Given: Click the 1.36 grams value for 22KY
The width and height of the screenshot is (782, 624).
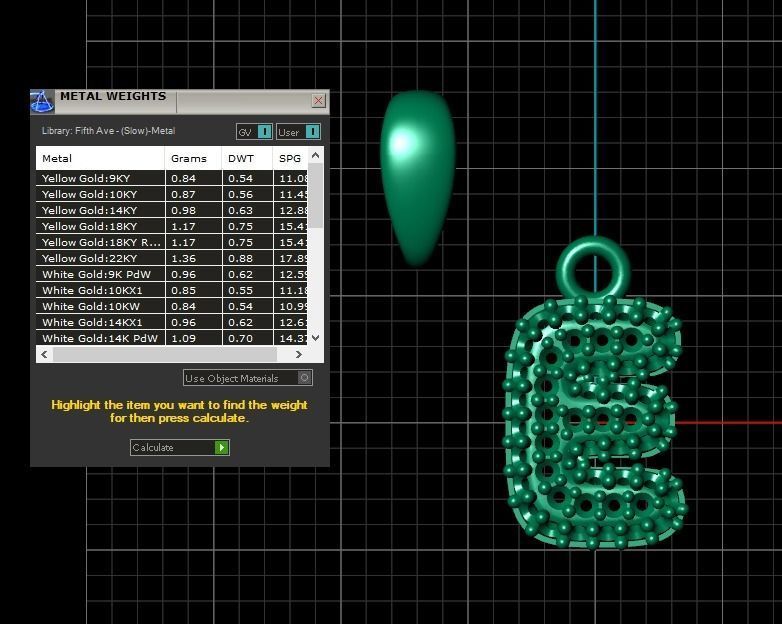Looking at the screenshot, I should click(x=184, y=258).
